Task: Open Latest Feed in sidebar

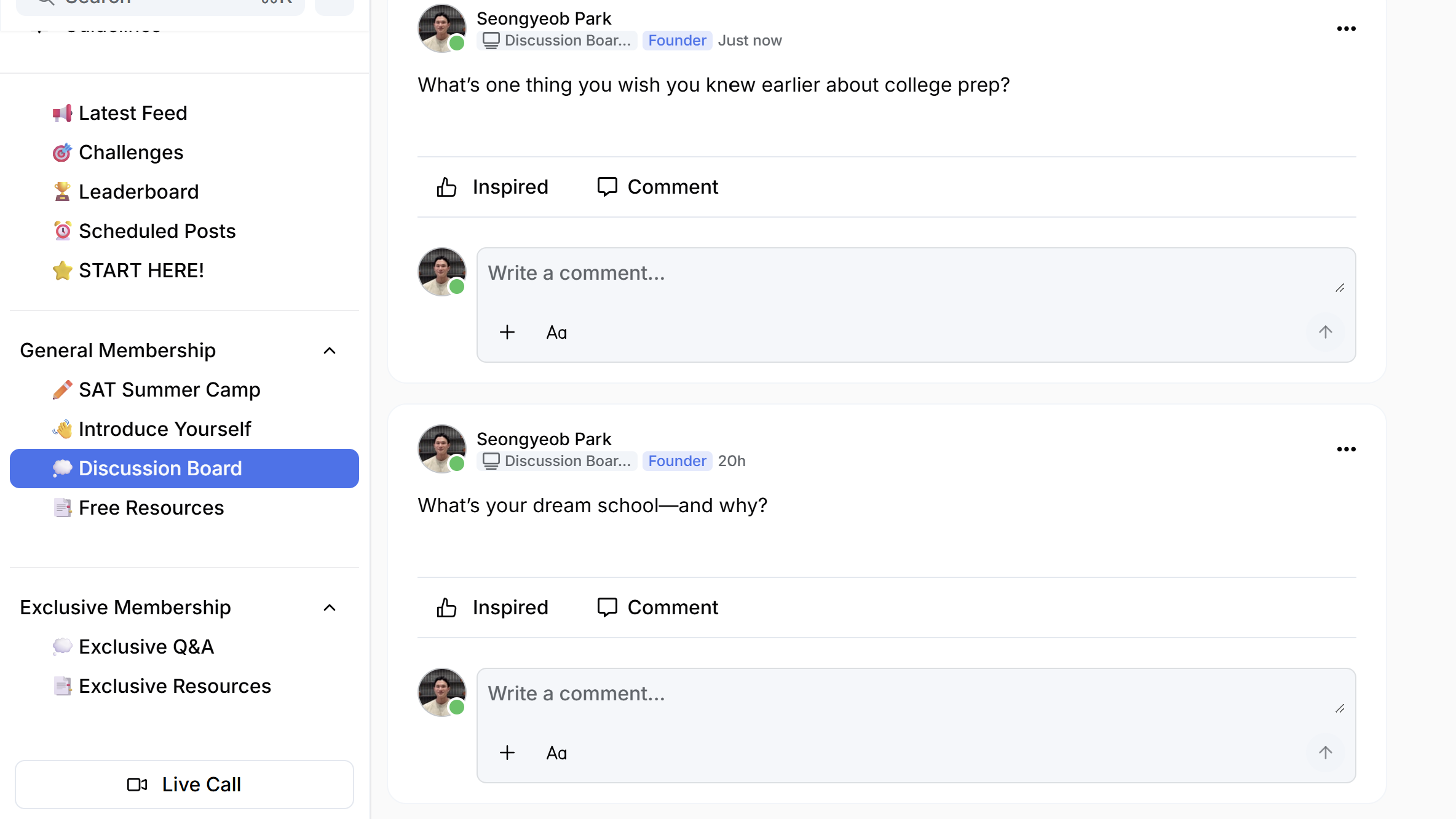Action: pyautogui.click(x=133, y=113)
